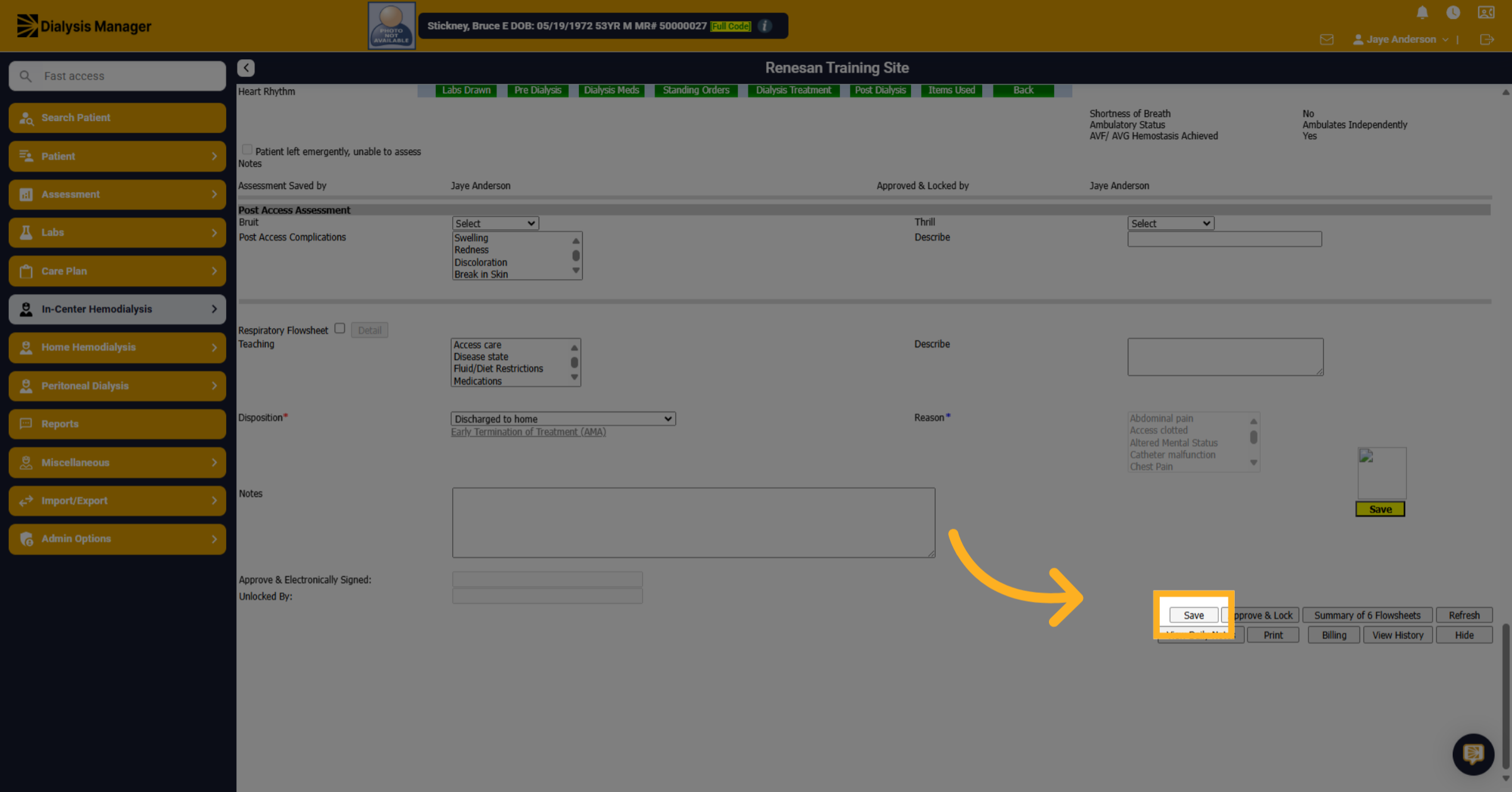Expand the In-Center Hemodialysis menu
The width and height of the screenshot is (1512, 792).
pos(117,309)
